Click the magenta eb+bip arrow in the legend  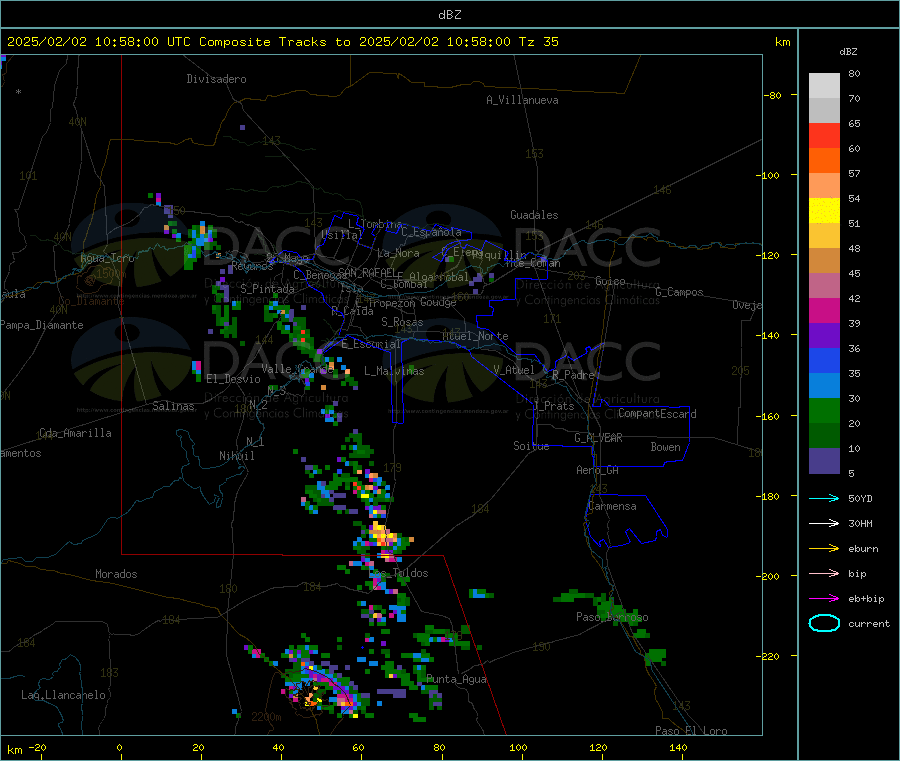click(824, 599)
